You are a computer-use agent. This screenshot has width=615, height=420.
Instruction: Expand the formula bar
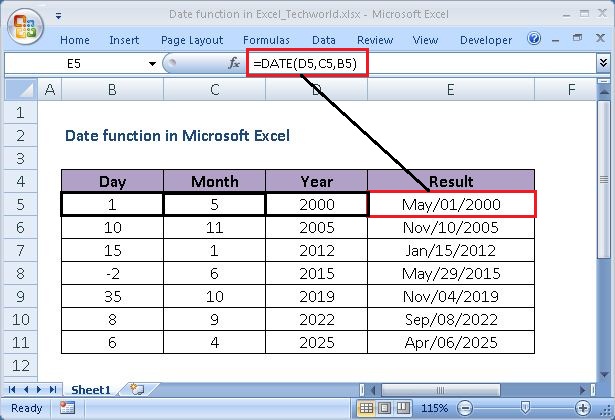pyautogui.click(x=603, y=63)
